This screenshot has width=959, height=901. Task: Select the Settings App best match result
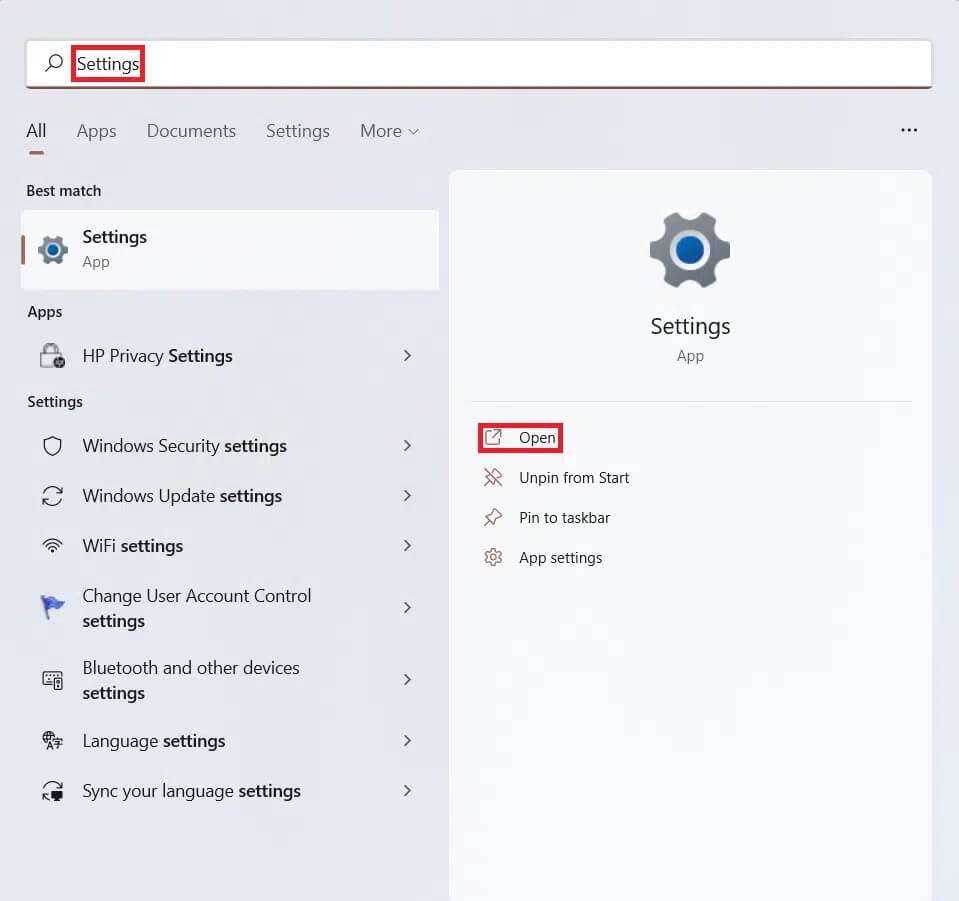click(230, 250)
